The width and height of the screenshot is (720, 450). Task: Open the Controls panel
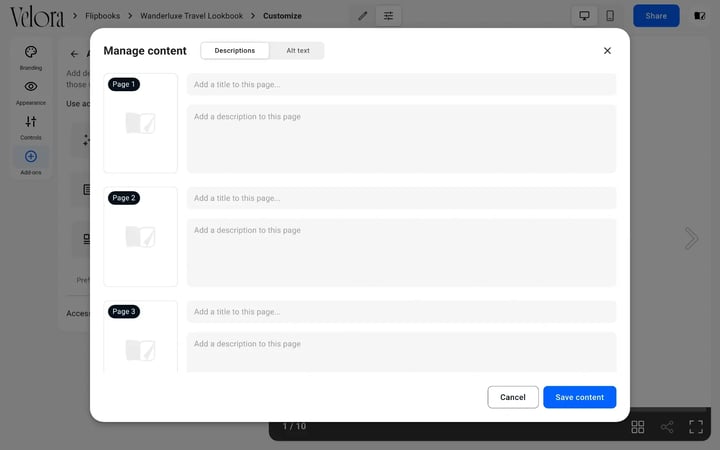[31, 128]
